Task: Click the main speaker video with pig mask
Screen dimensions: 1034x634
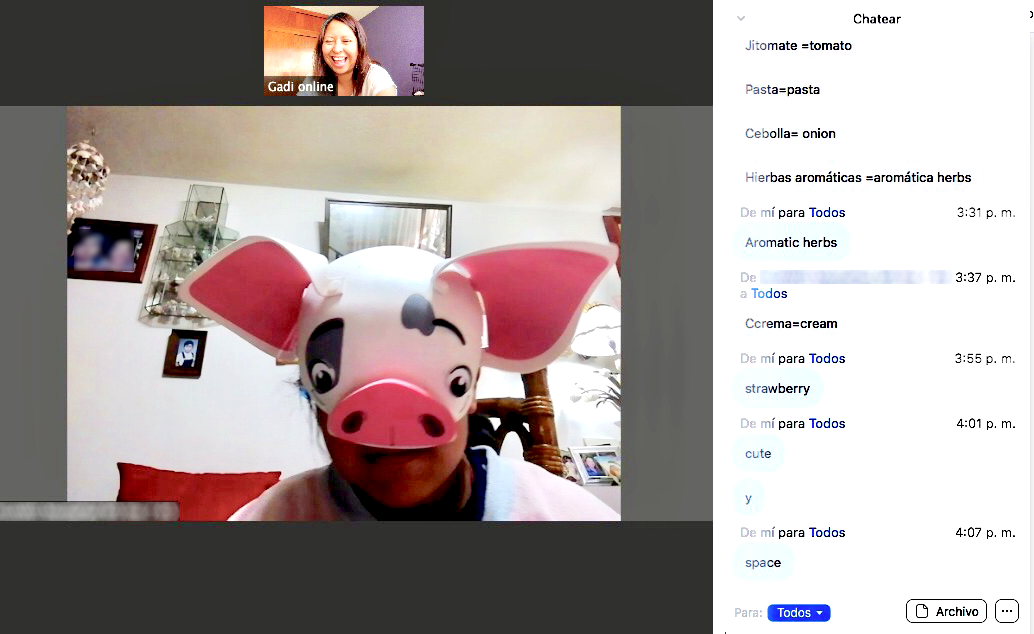Action: click(x=344, y=313)
